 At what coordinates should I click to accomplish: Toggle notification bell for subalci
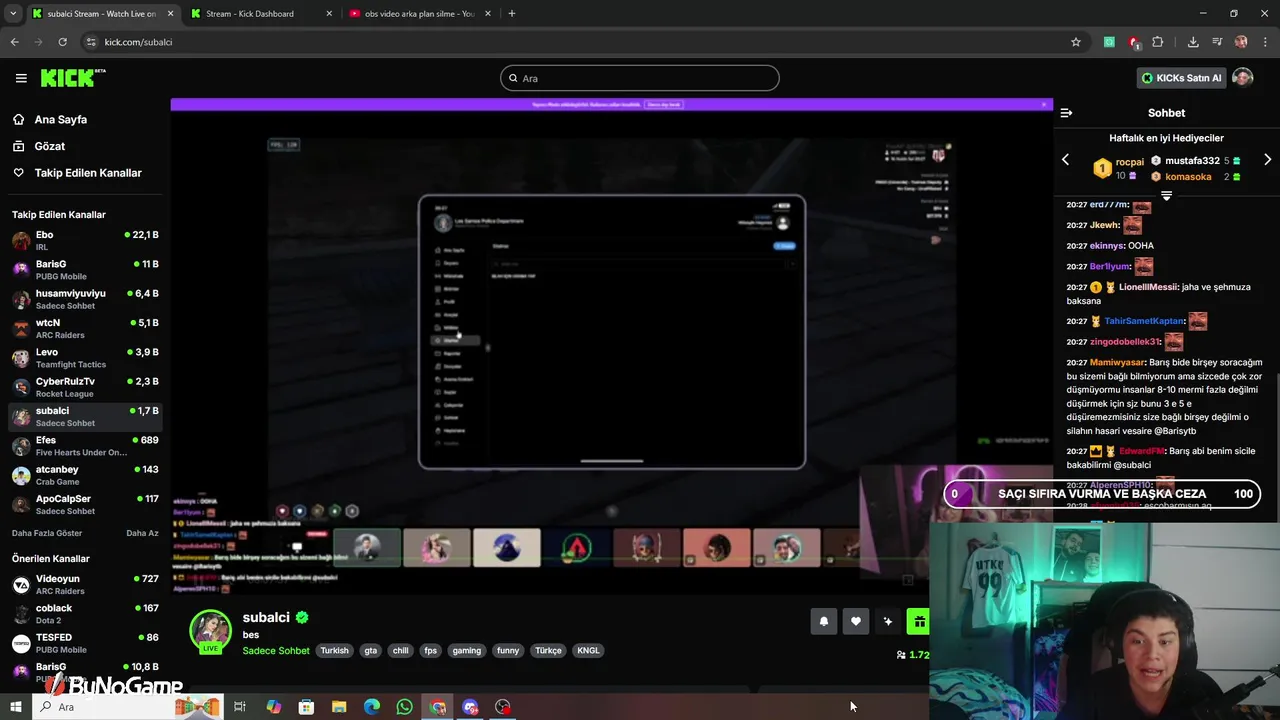tap(823, 621)
